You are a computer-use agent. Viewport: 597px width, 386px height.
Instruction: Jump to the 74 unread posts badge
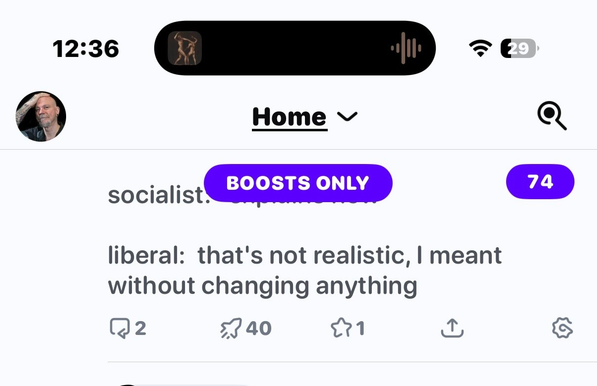point(540,182)
